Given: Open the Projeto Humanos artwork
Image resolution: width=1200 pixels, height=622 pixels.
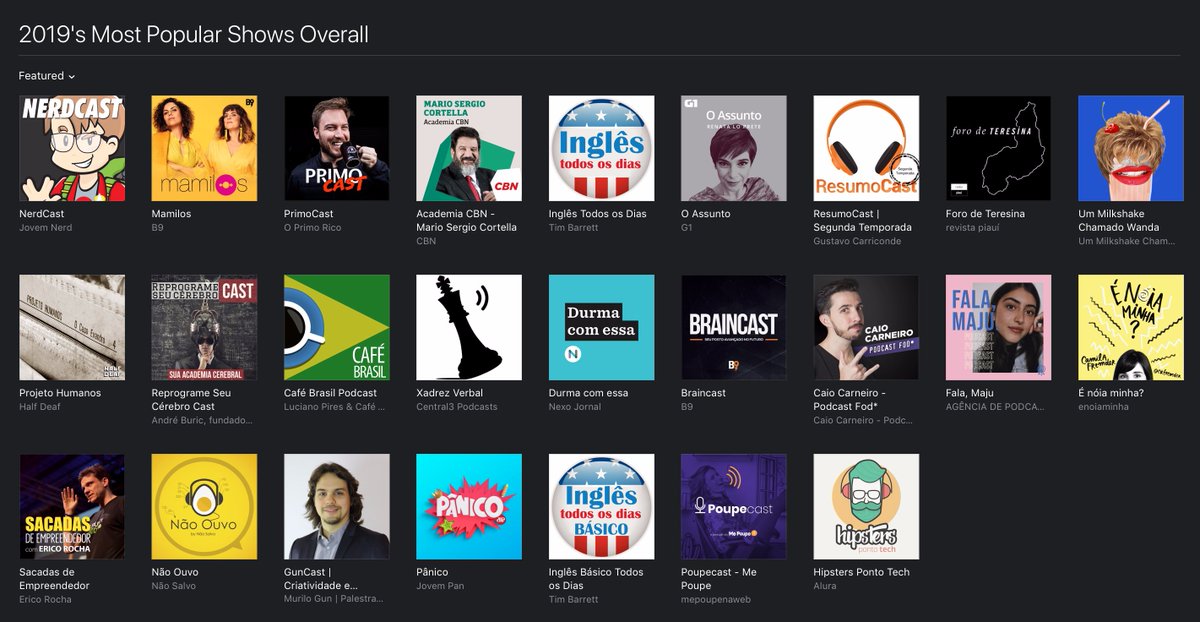Looking at the screenshot, I should 72,328.
